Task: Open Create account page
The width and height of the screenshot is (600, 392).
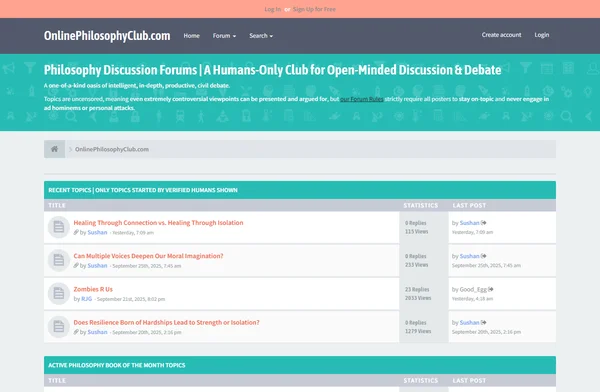Action: [501, 35]
